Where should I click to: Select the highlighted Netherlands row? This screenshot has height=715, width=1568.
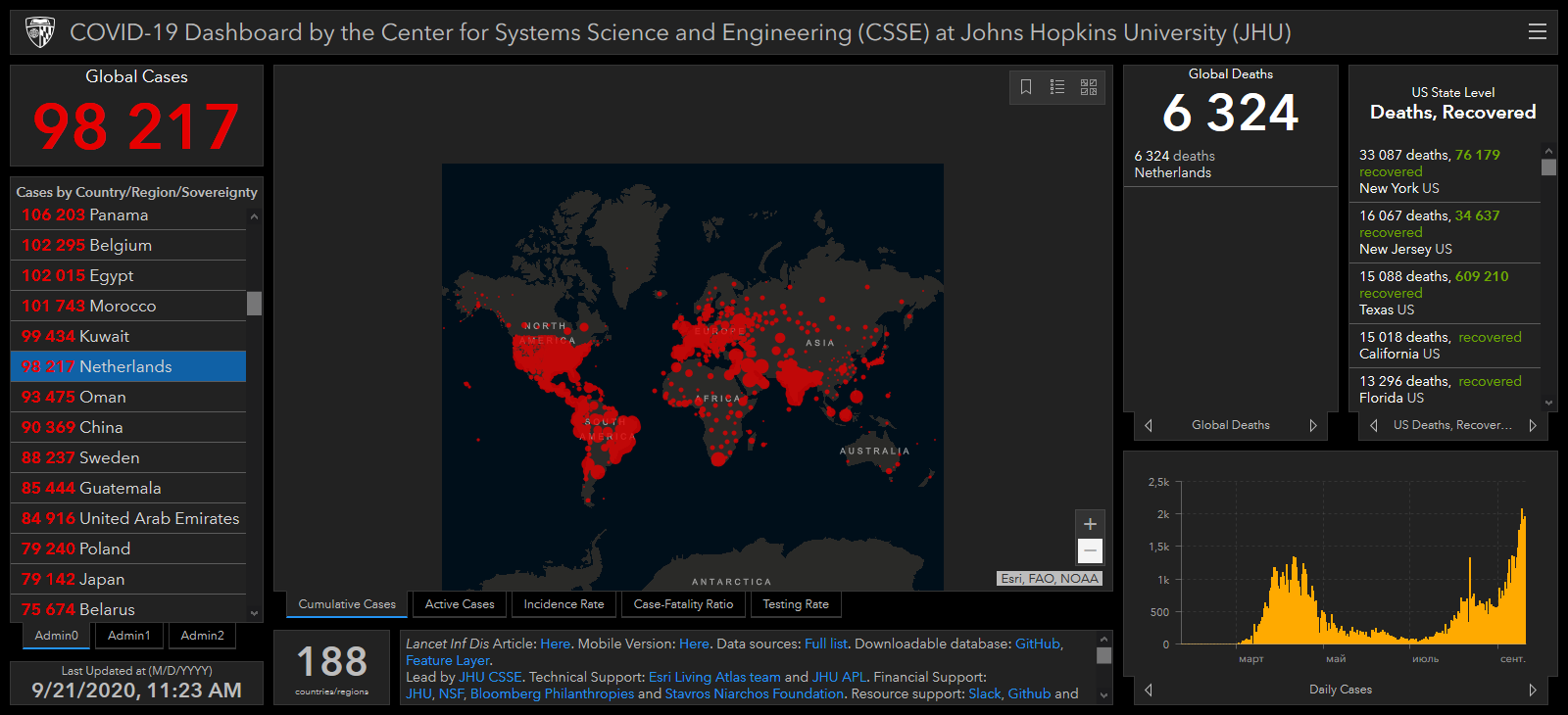click(x=128, y=366)
